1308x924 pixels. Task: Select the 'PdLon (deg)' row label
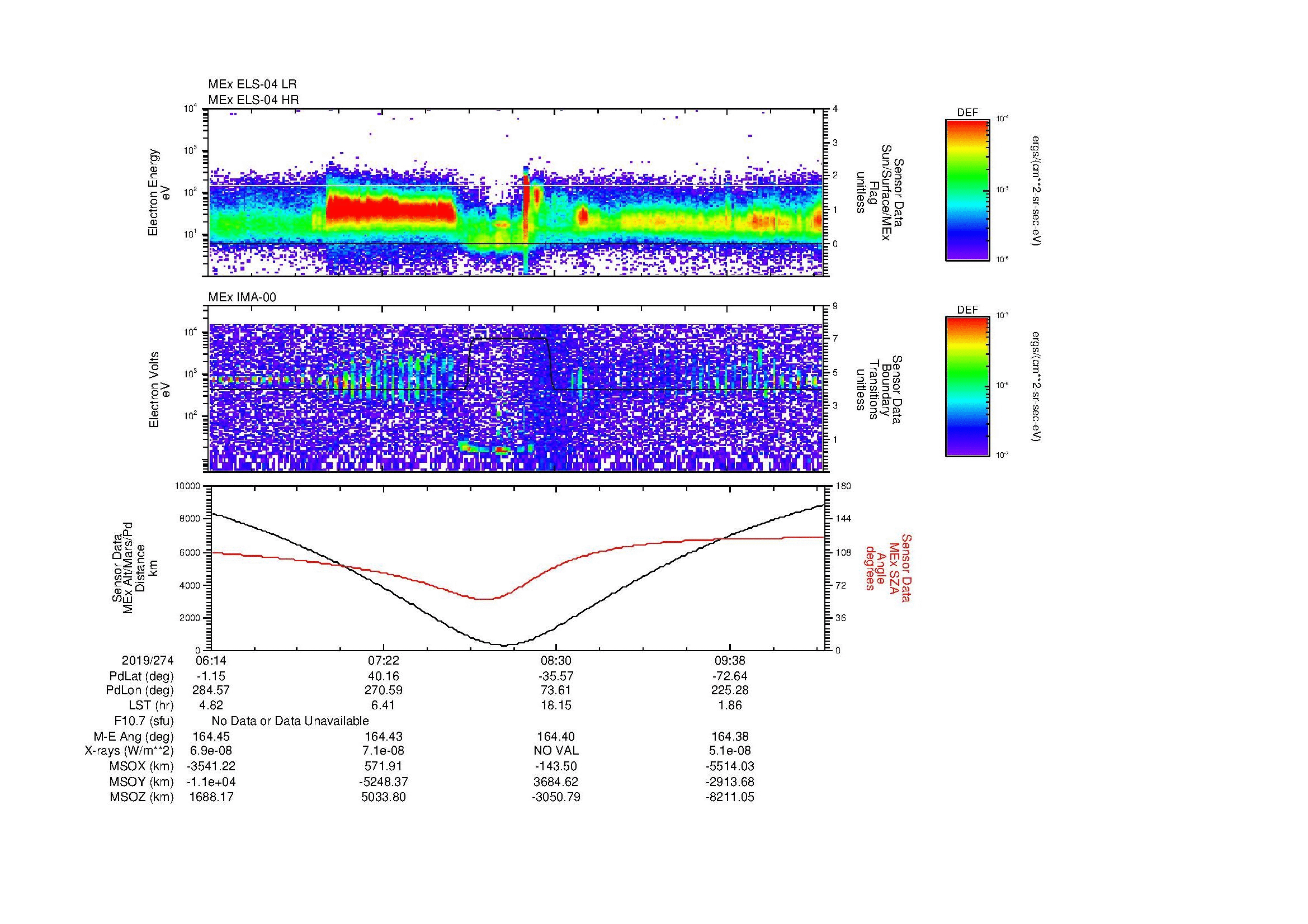140,690
